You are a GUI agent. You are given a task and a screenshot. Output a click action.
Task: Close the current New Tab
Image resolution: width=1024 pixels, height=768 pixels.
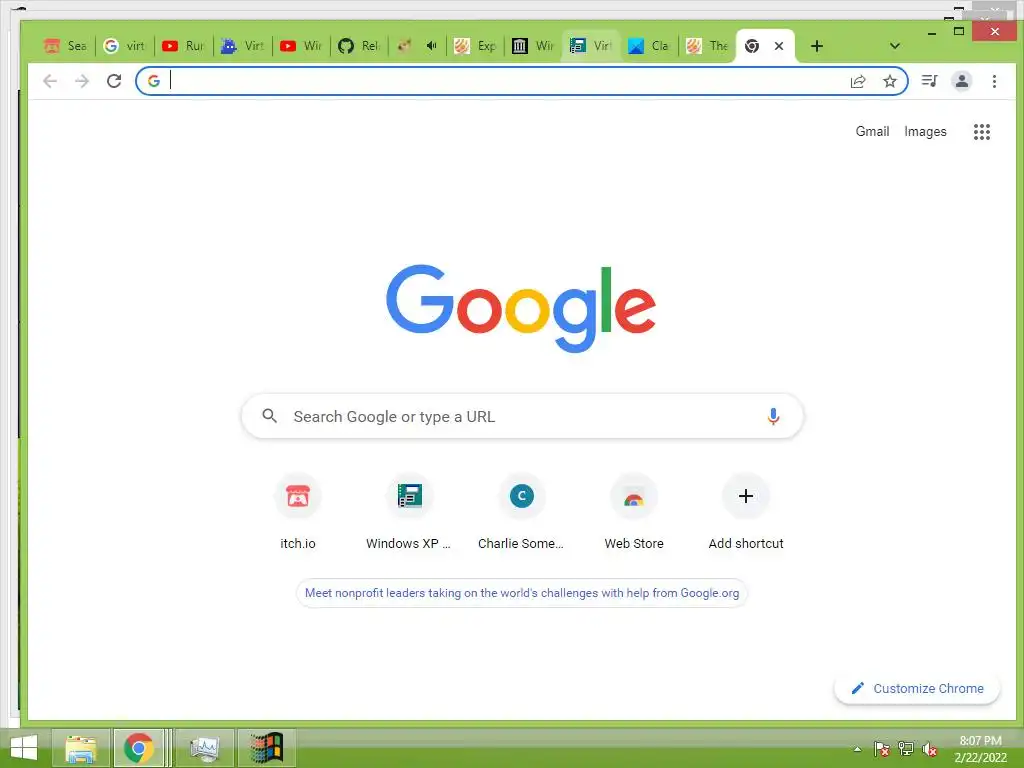778,46
